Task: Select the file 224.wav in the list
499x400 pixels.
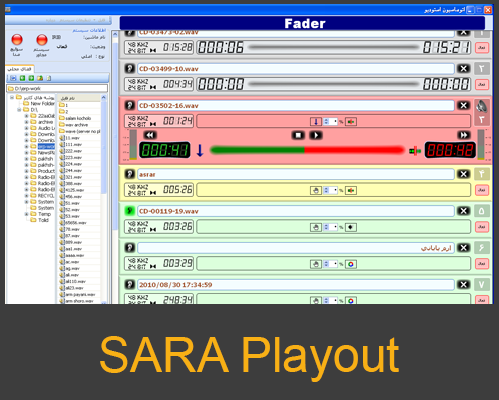Action: [x=71, y=164]
